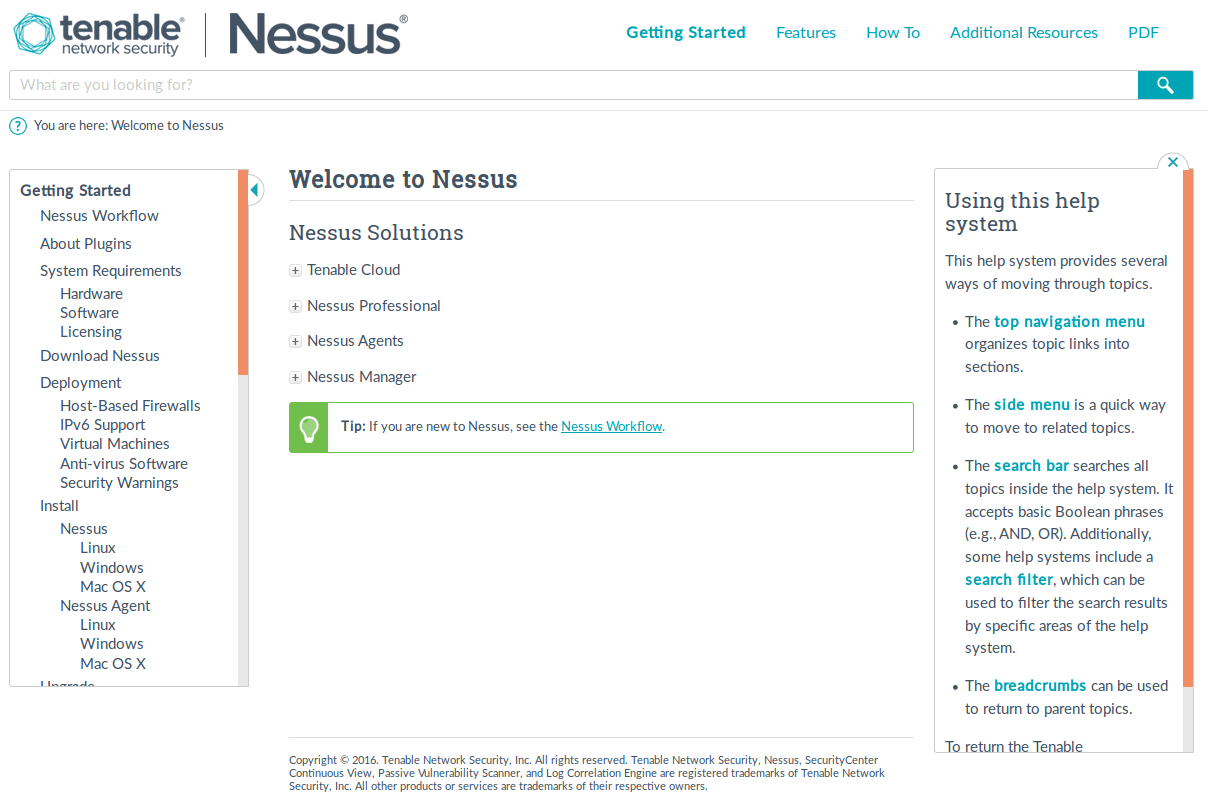Open the Licensing topic in the sidebar
Screen dimensions: 1208x792
[x=91, y=331]
